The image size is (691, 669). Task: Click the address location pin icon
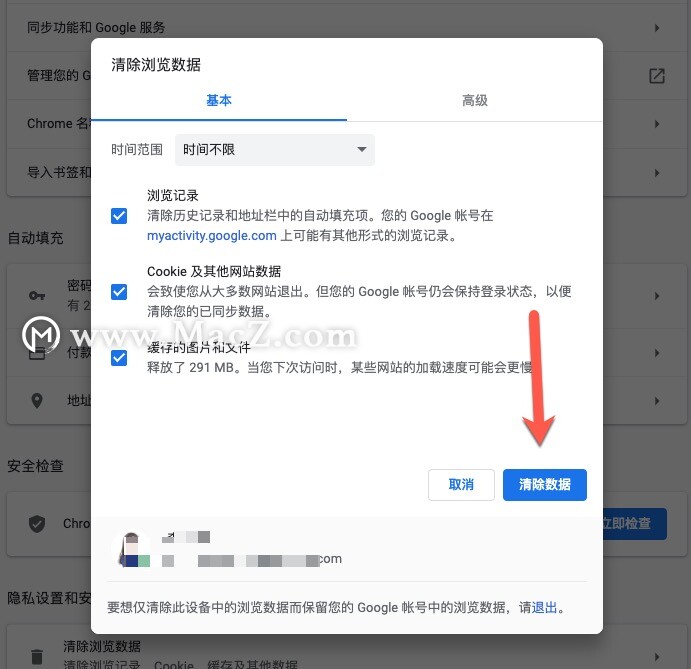click(x=37, y=401)
